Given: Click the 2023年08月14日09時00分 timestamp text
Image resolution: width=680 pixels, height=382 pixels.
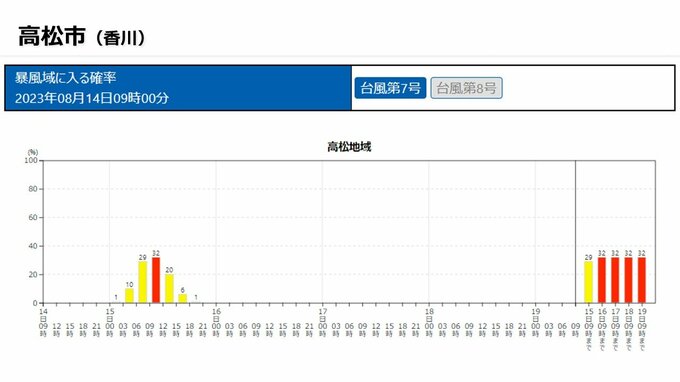Looking at the screenshot, I should 92,98.
